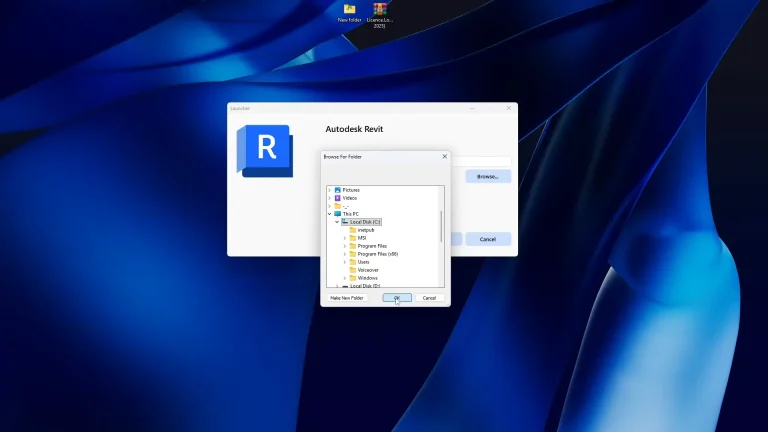Screen dimensions: 768x432
Task: Click Cancel in the Launcher window
Action: (488, 239)
